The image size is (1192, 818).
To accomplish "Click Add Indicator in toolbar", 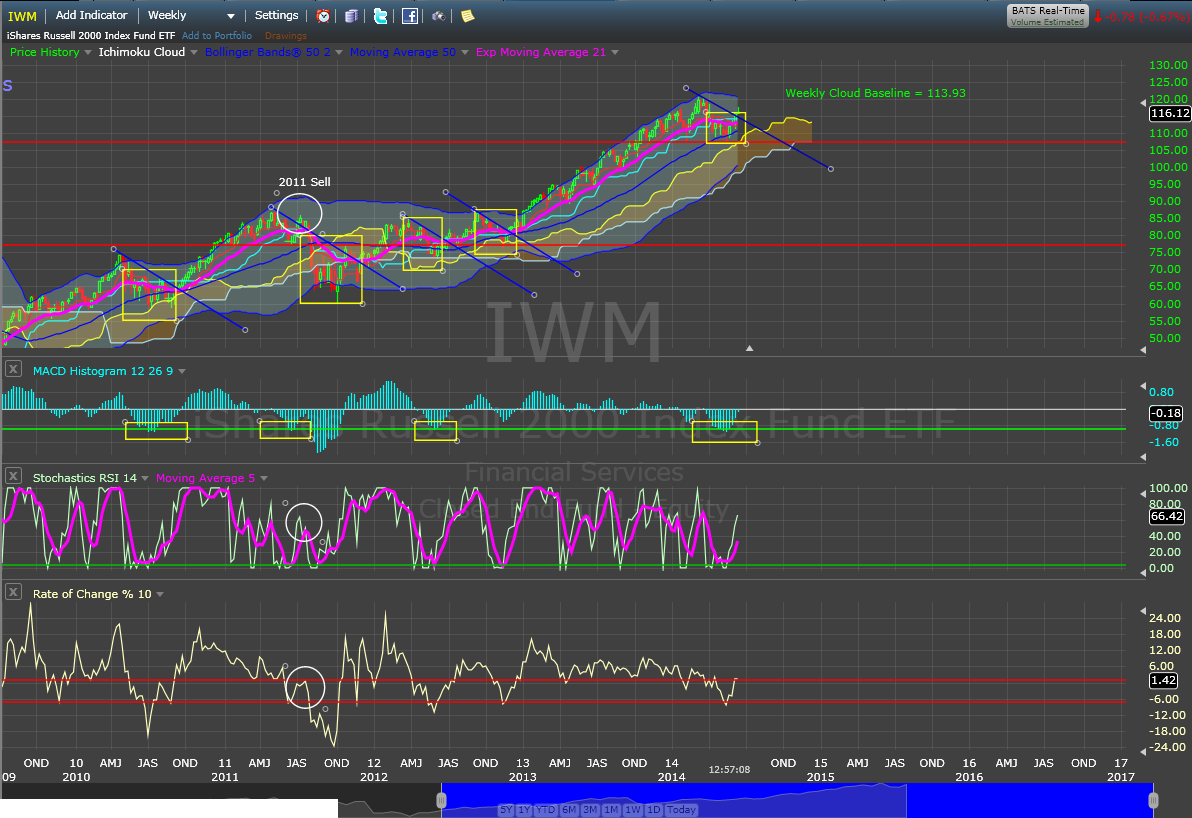I will click(91, 15).
